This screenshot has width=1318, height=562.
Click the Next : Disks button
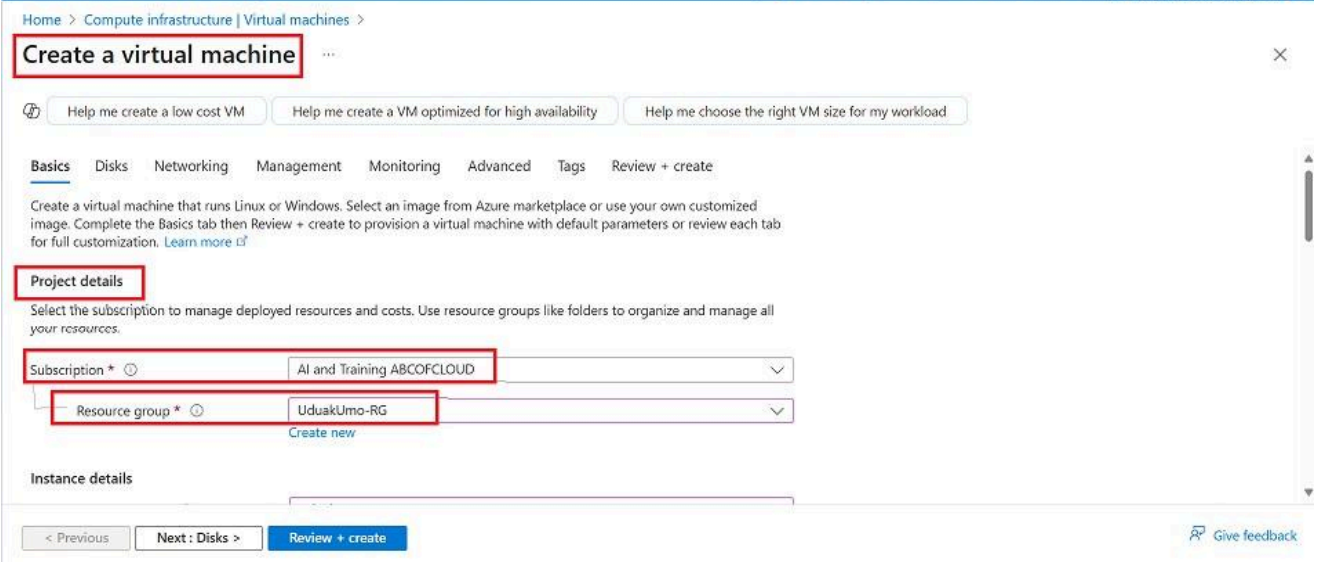pyautogui.click(x=198, y=538)
